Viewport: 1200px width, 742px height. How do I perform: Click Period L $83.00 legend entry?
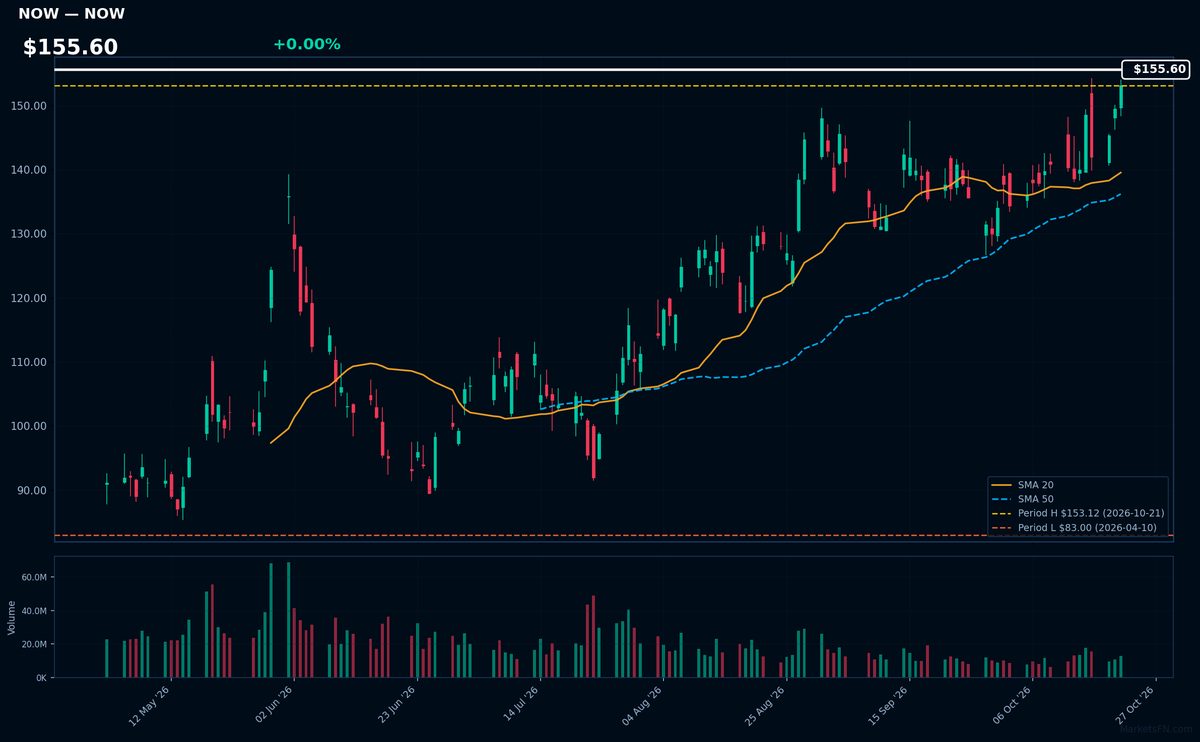1076,527
